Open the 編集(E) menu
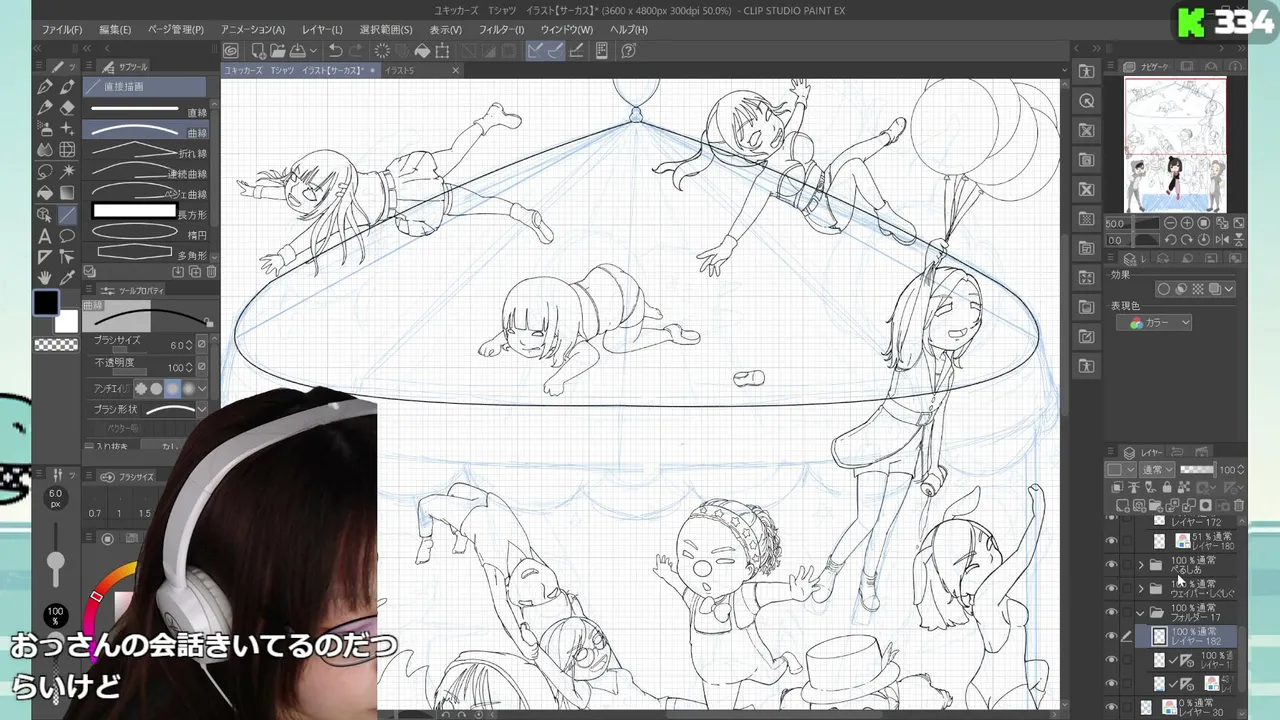This screenshot has width=1280, height=720. tap(115, 30)
